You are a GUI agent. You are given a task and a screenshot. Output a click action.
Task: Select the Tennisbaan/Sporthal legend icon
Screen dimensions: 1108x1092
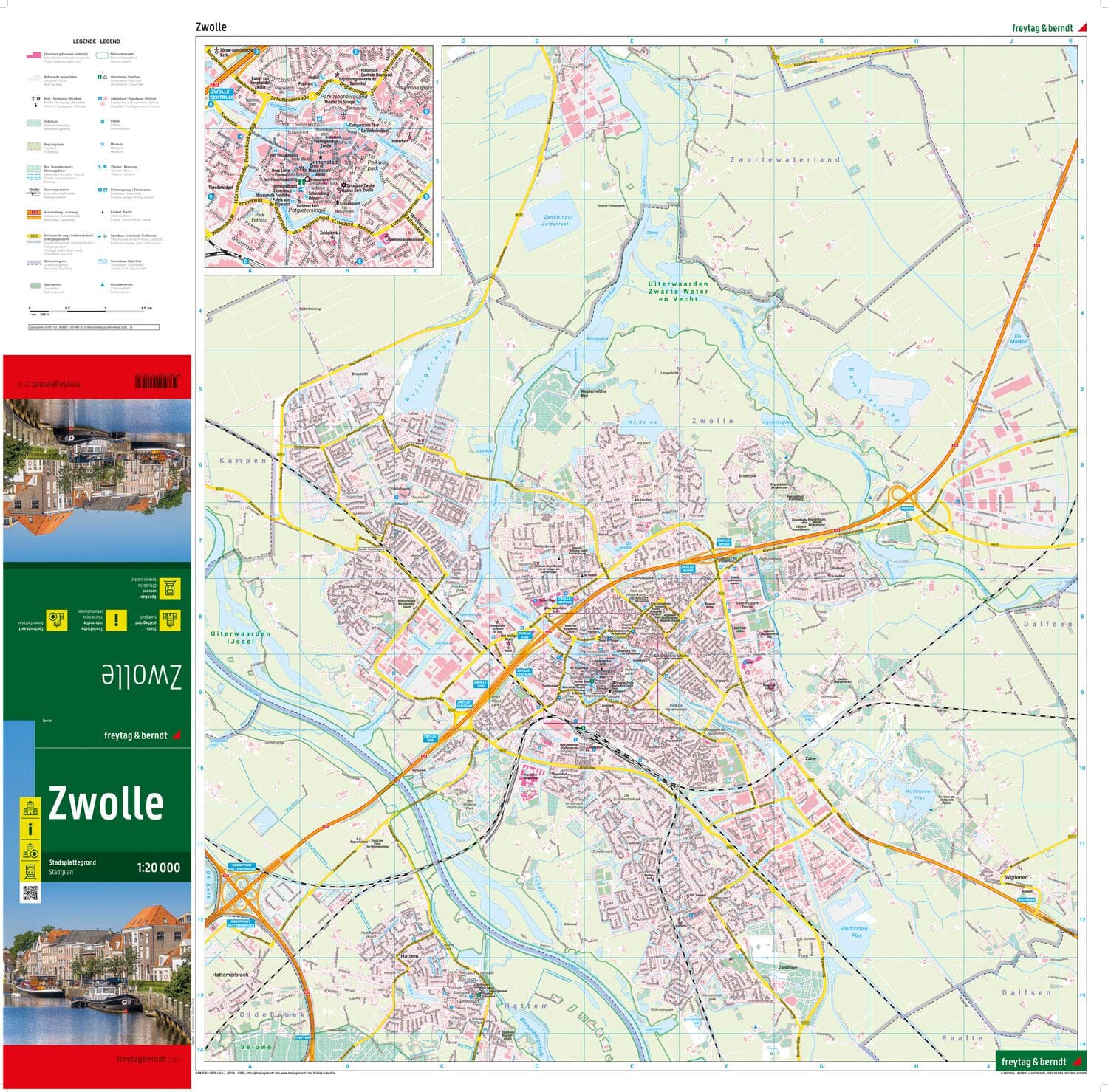coord(101,261)
